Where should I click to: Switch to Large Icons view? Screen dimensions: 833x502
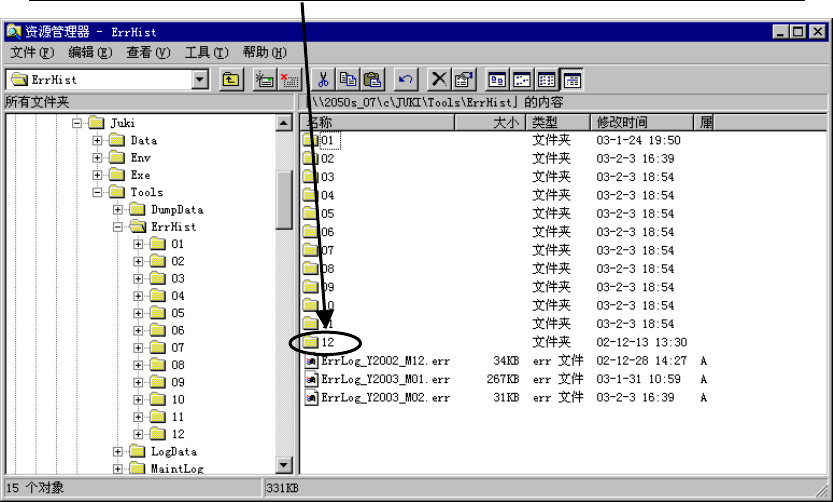(x=497, y=80)
